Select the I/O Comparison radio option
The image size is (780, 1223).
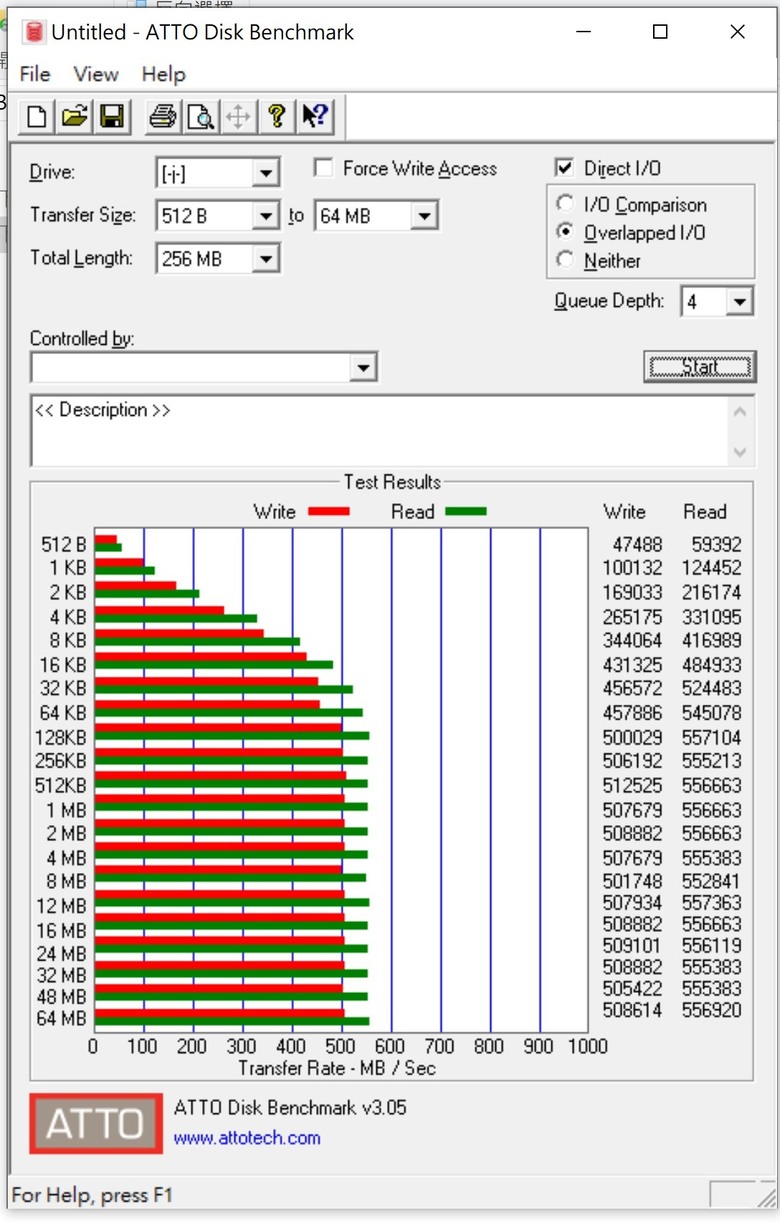pos(565,204)
